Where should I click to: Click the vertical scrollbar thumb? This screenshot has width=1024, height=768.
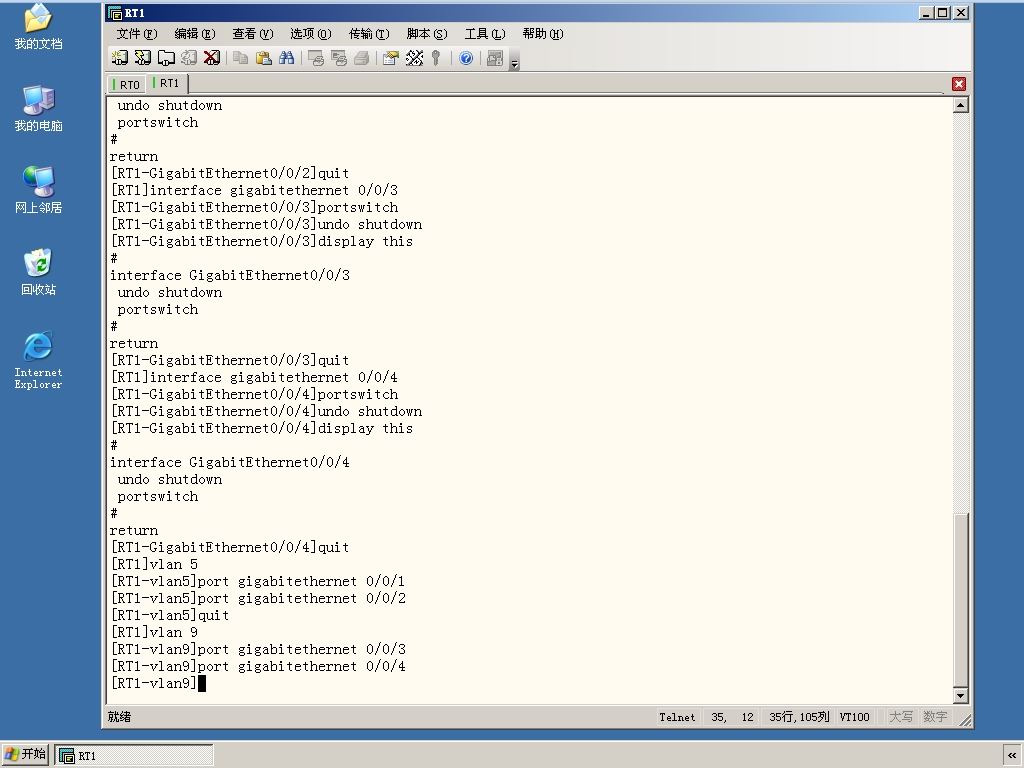coord(960,600)
